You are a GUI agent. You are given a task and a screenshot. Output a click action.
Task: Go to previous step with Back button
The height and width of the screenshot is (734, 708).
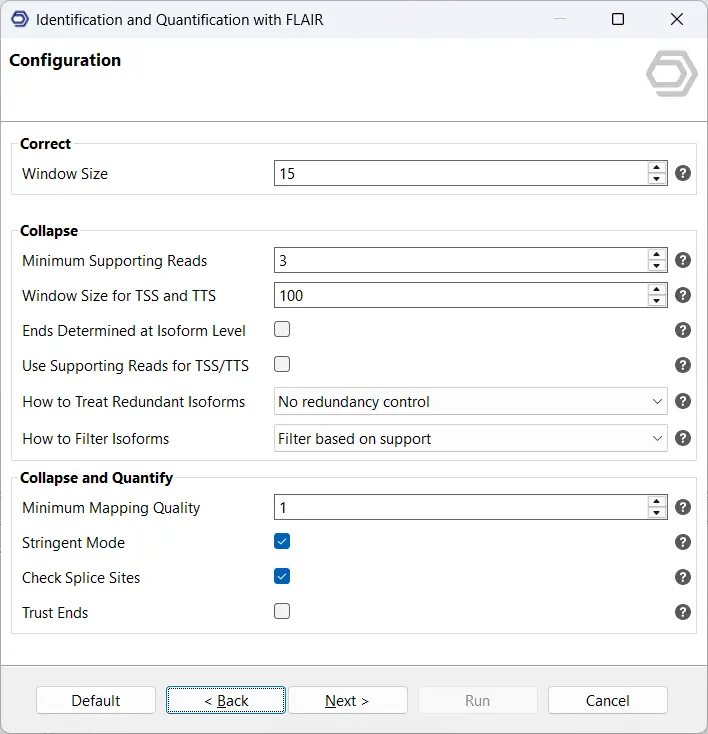226,700
